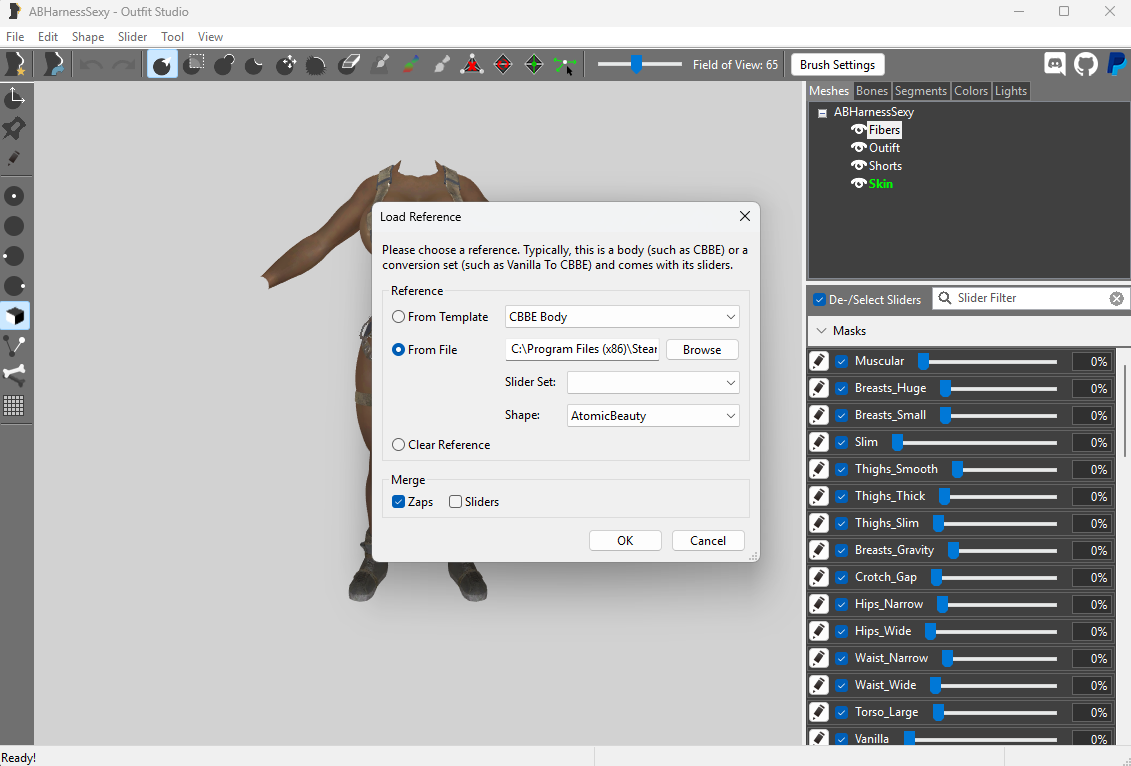
Task: Click the Load Project icon with blue arrow
Action: click(x=54, y=64)
